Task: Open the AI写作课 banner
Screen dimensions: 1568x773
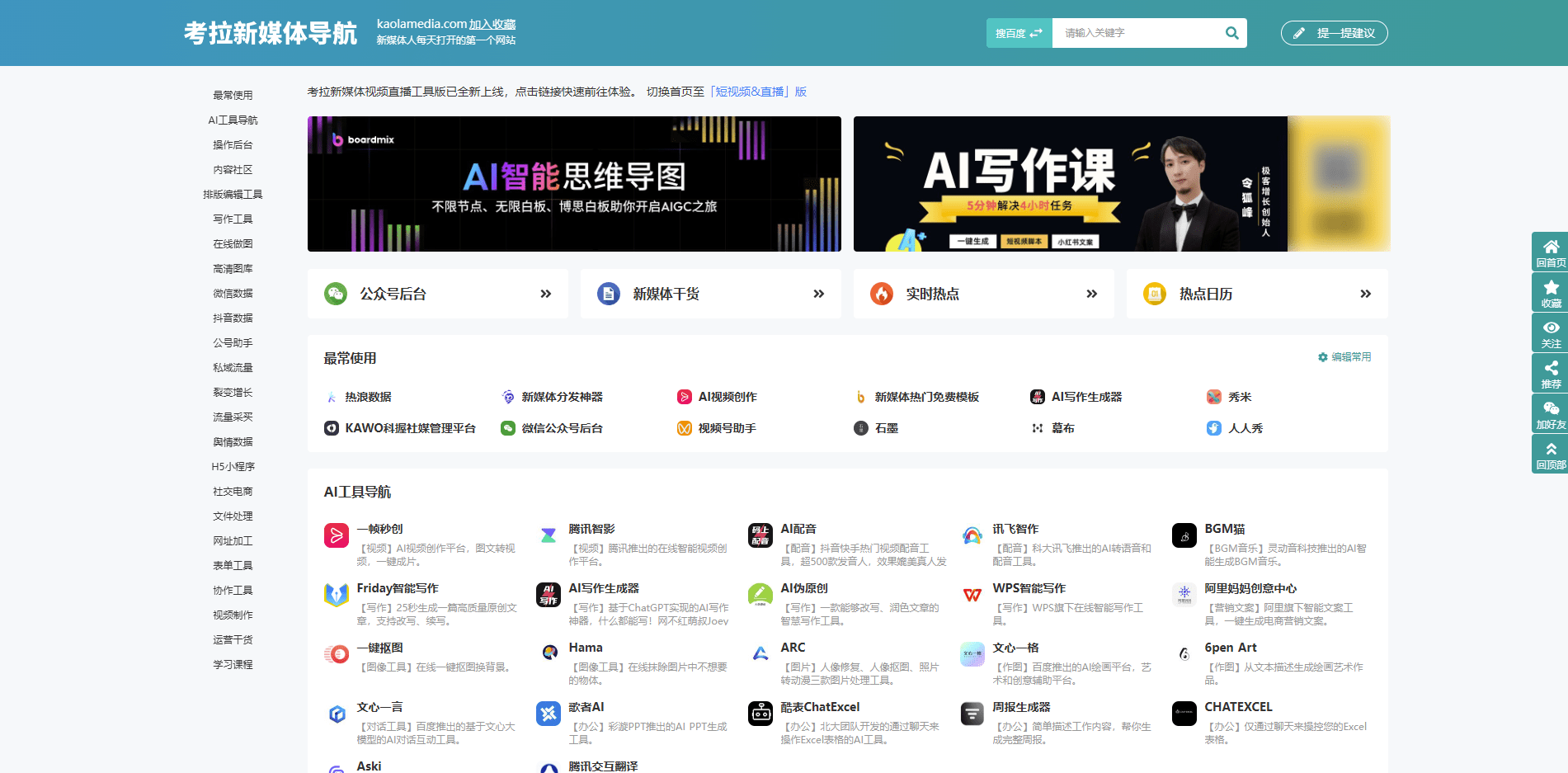Action: coord(1122,184)
